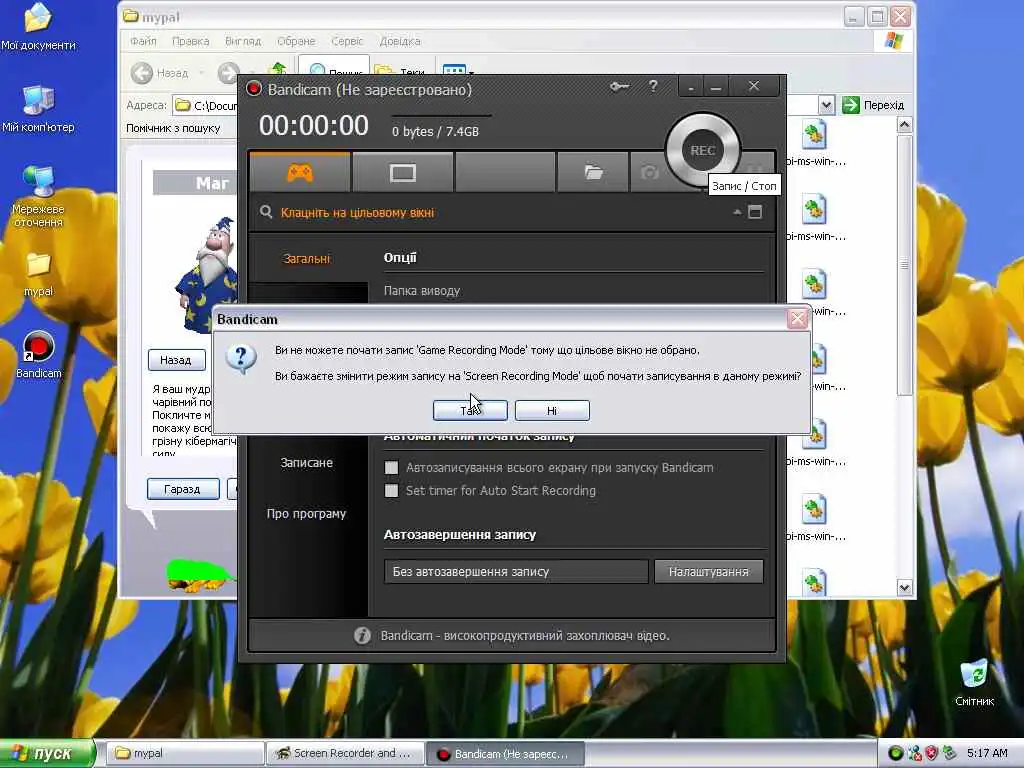
Task: Click the topmost file icon in Explorer list
Action: 814,135
